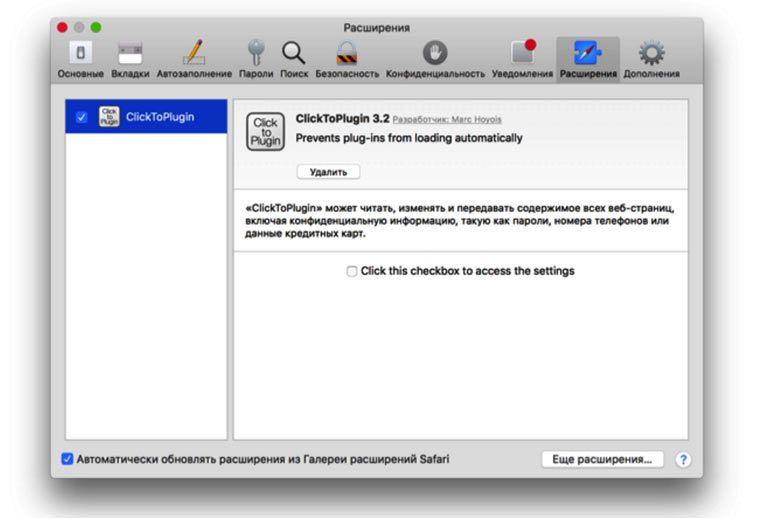
Task: Open the Дополнения gear pane
Action: click(651, 60)
